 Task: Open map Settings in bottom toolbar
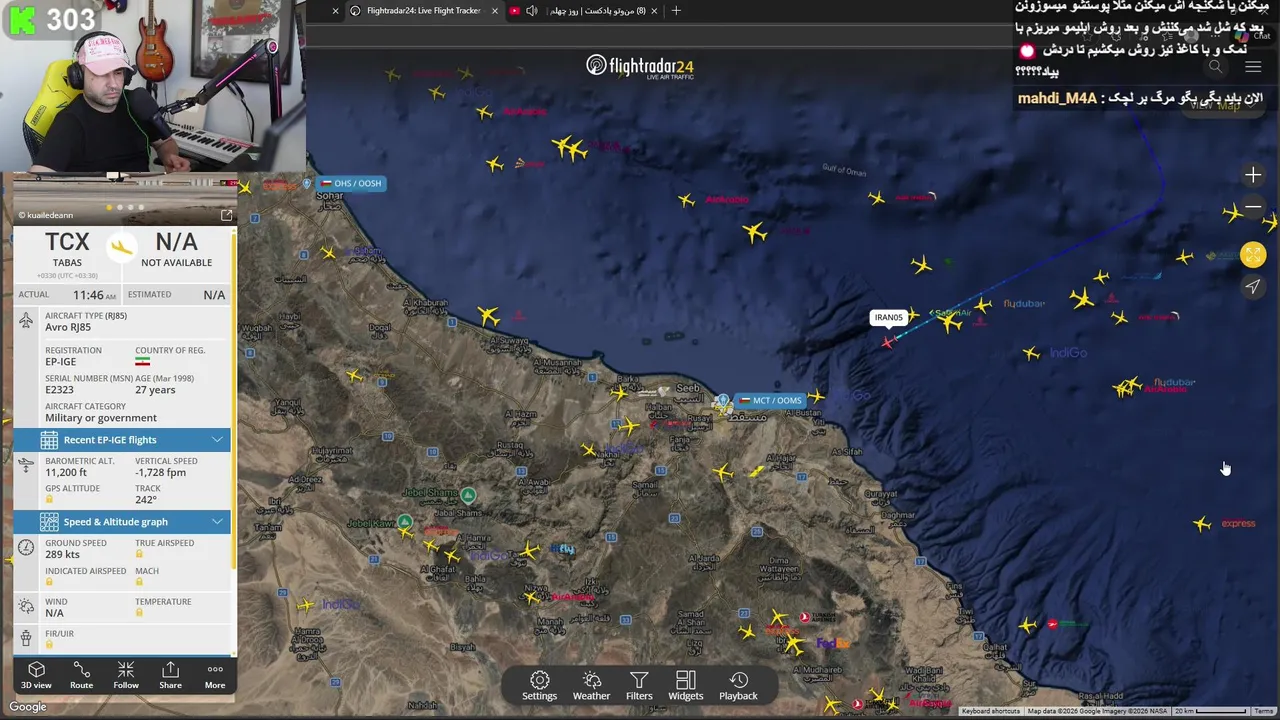(539, 686)
